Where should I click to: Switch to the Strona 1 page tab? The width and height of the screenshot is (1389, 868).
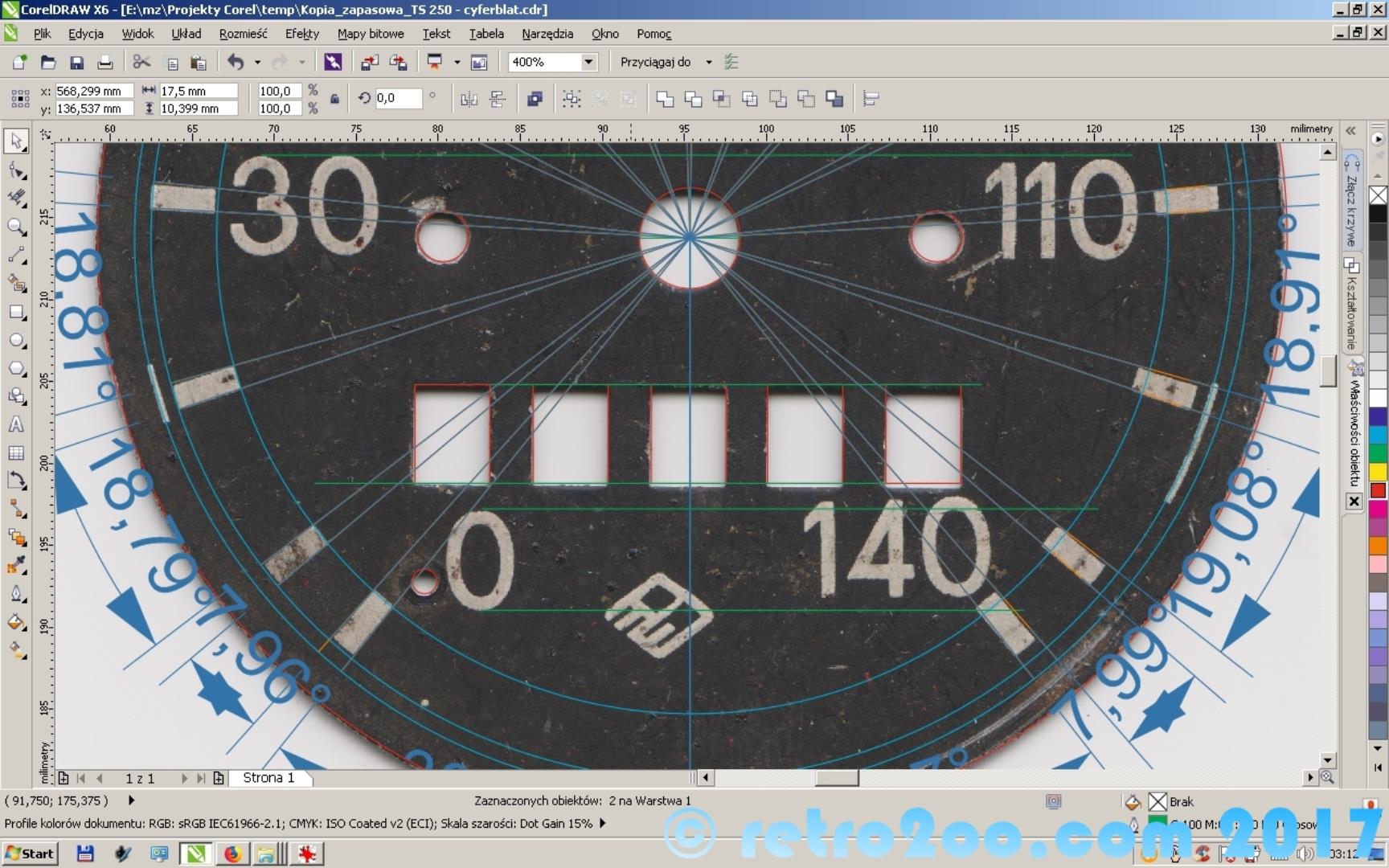pos(268,778)
